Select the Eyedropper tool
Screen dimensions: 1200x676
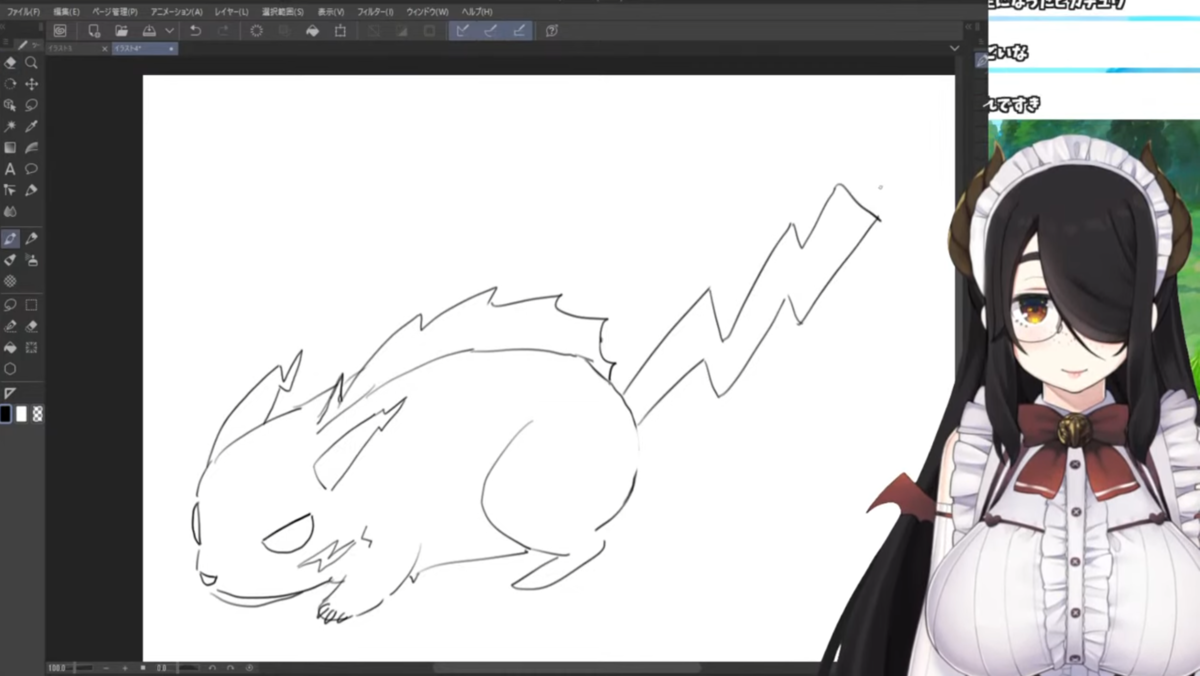pos(31,127)
